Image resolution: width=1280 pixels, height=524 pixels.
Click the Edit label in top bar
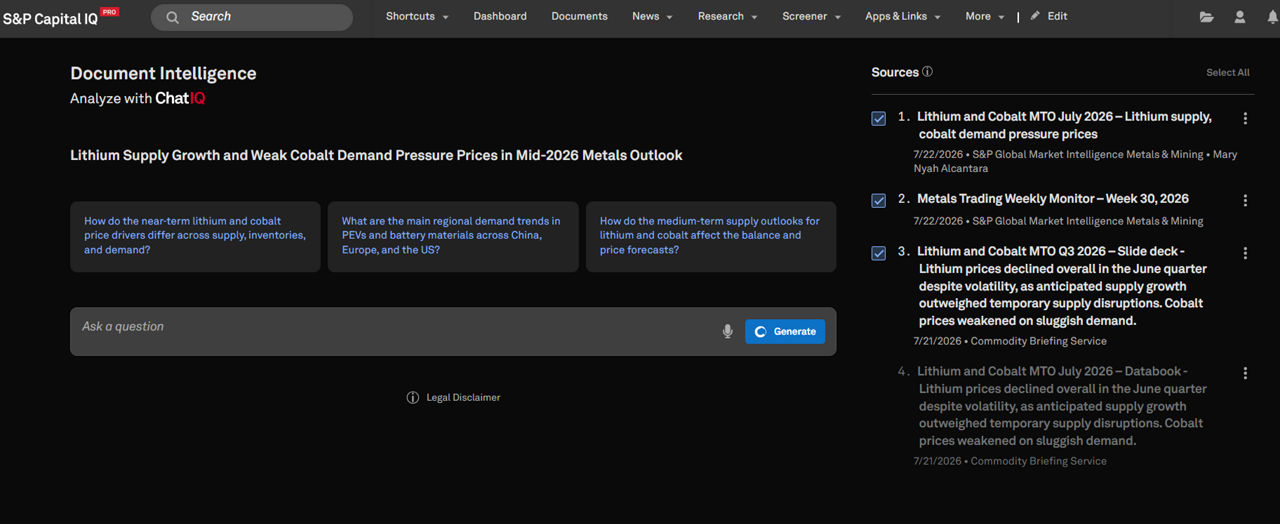[x=1057, y=16]
